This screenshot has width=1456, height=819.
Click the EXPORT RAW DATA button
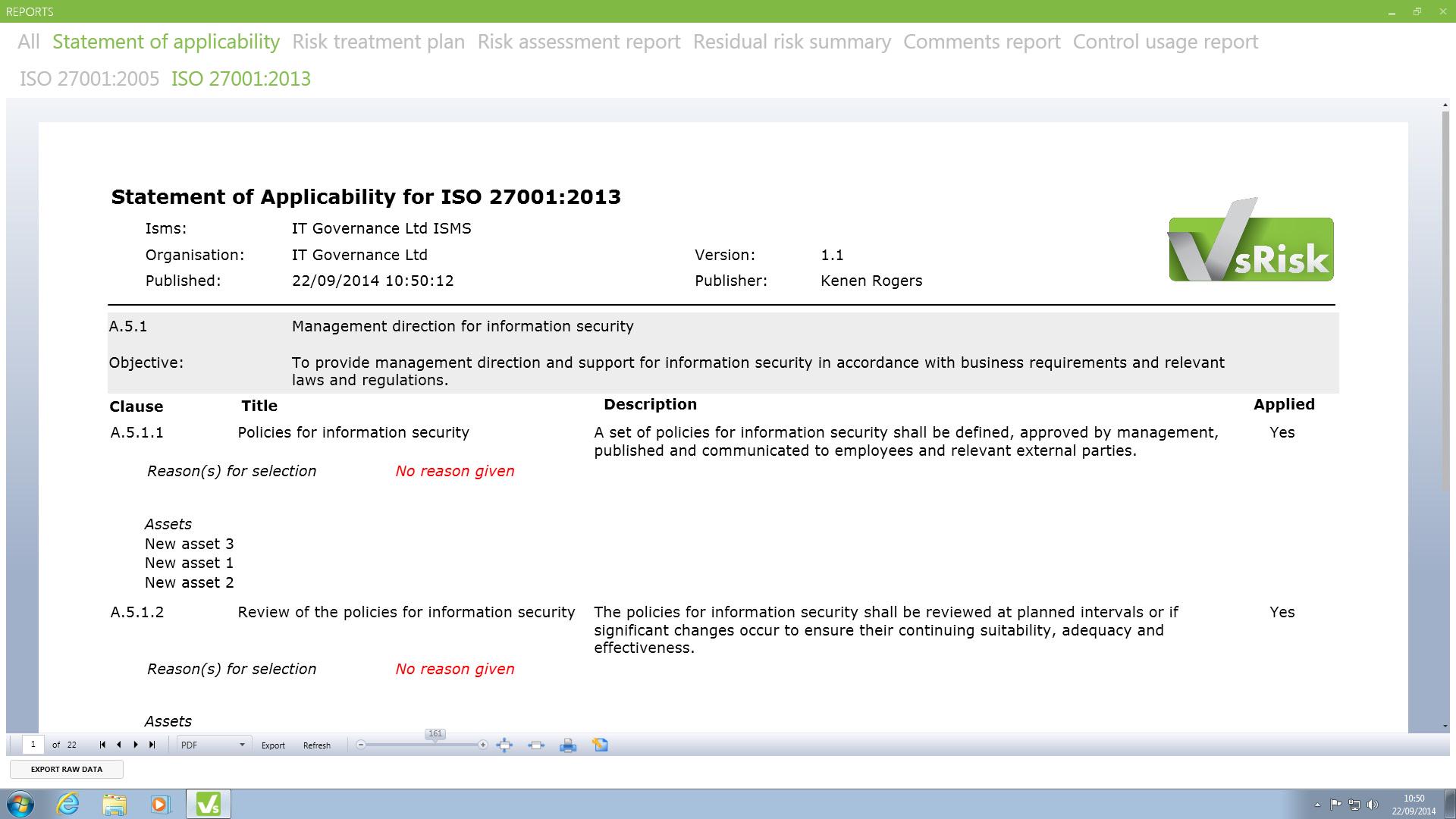(x=67, y=769)
